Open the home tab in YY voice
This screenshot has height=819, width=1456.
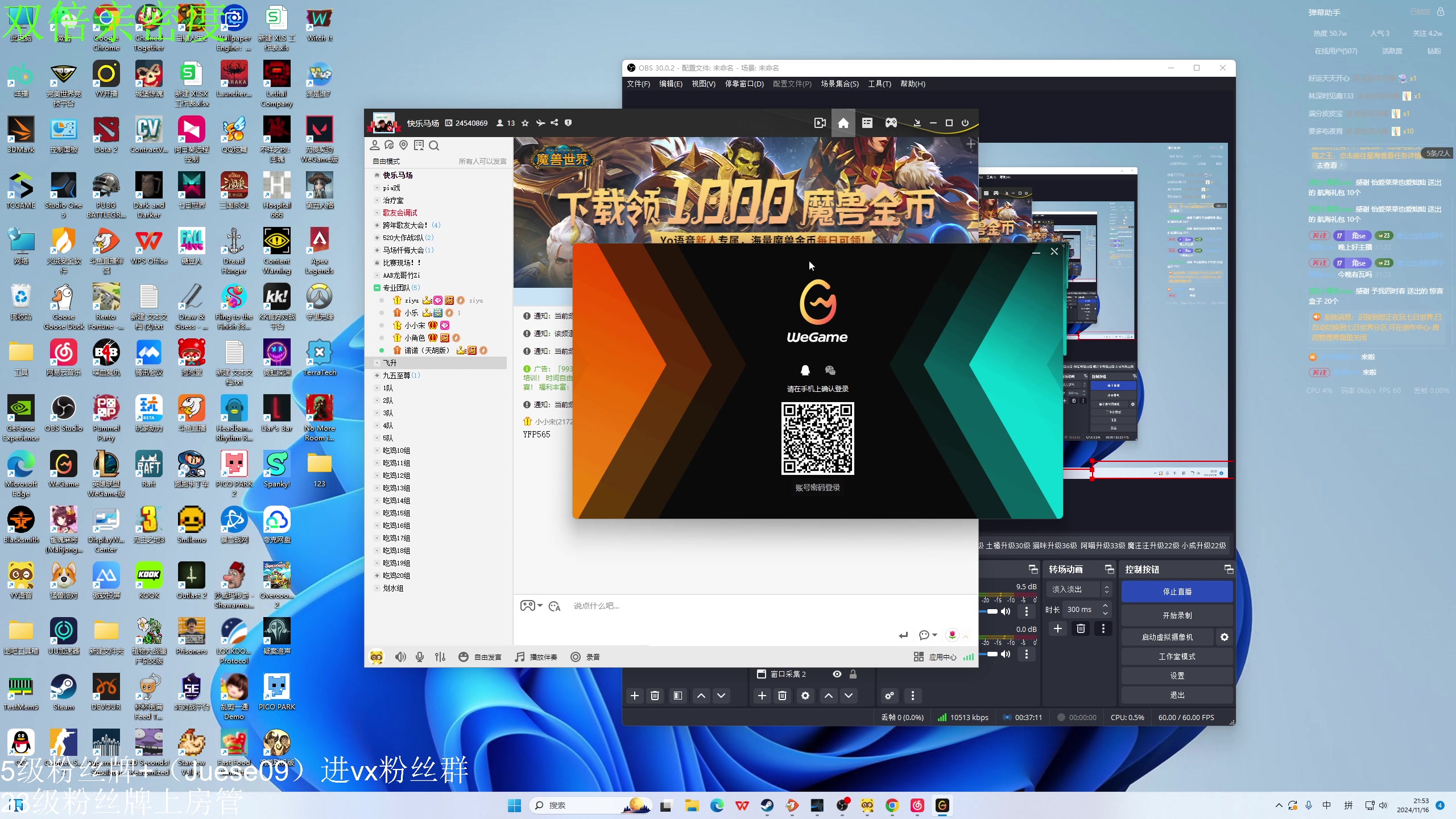click(843, 123)
